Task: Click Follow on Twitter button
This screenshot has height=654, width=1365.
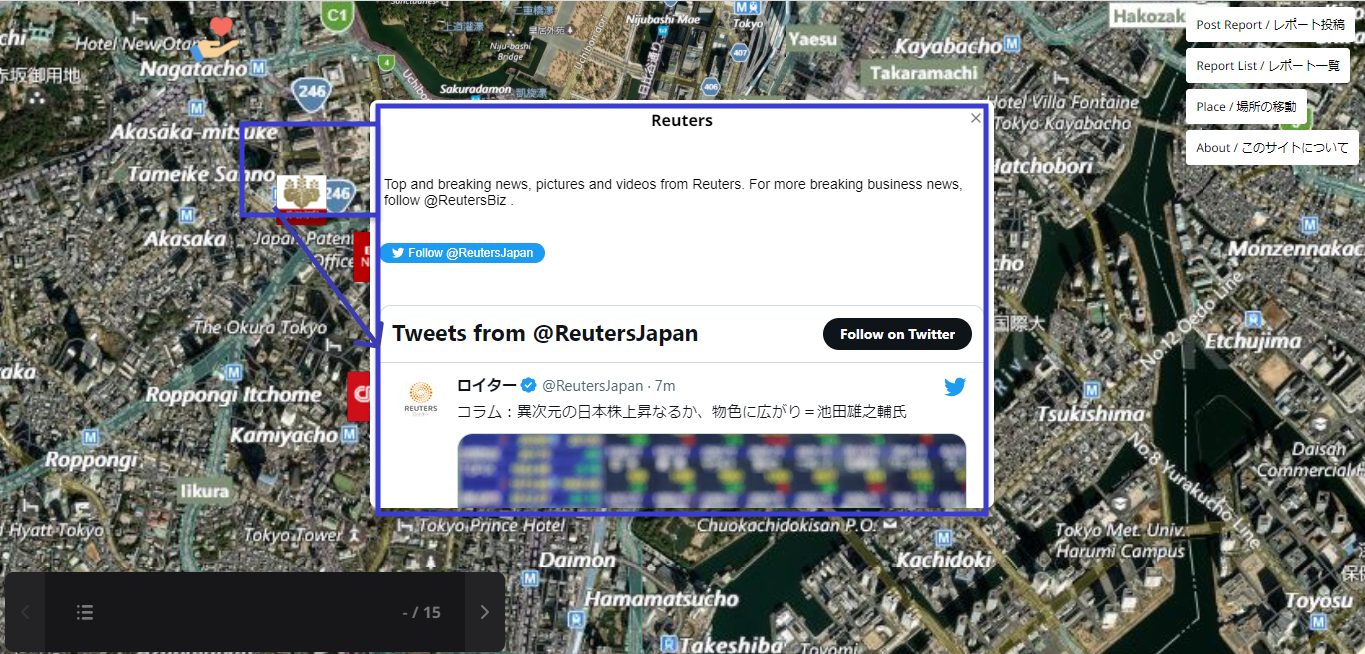Action: pos(897,334)
